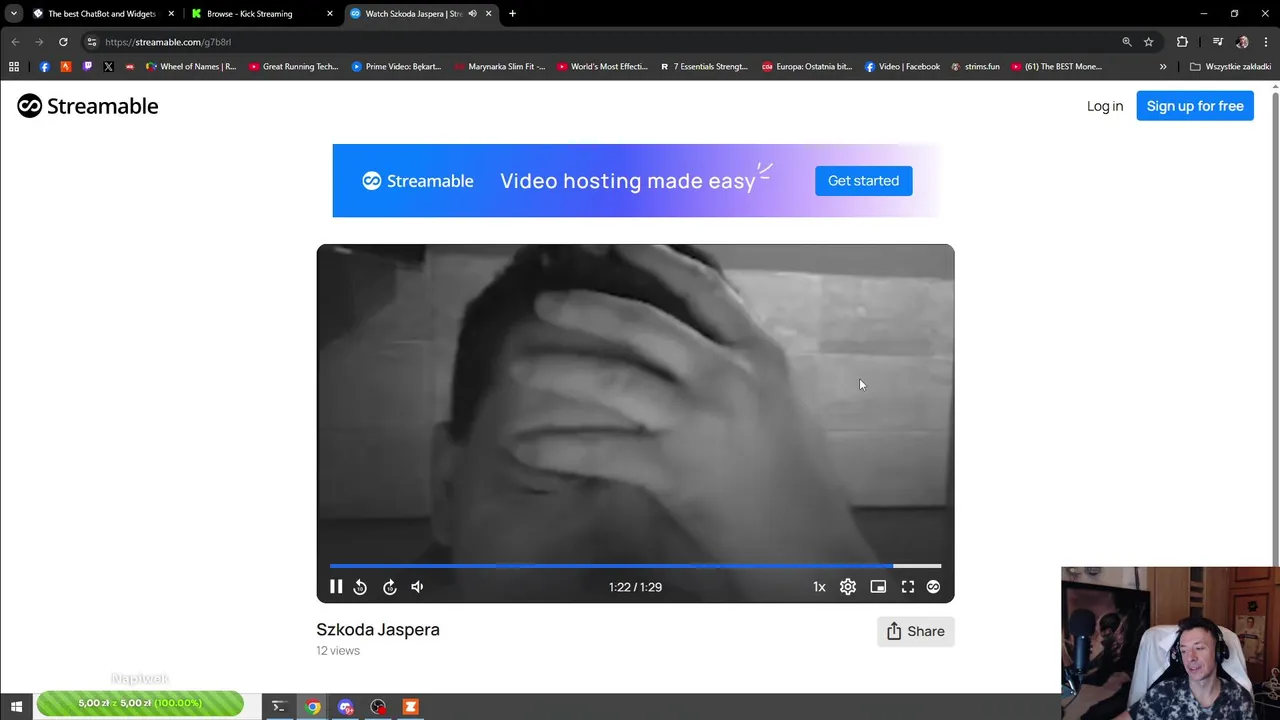Open Video | Facebook bookmark

902,67
